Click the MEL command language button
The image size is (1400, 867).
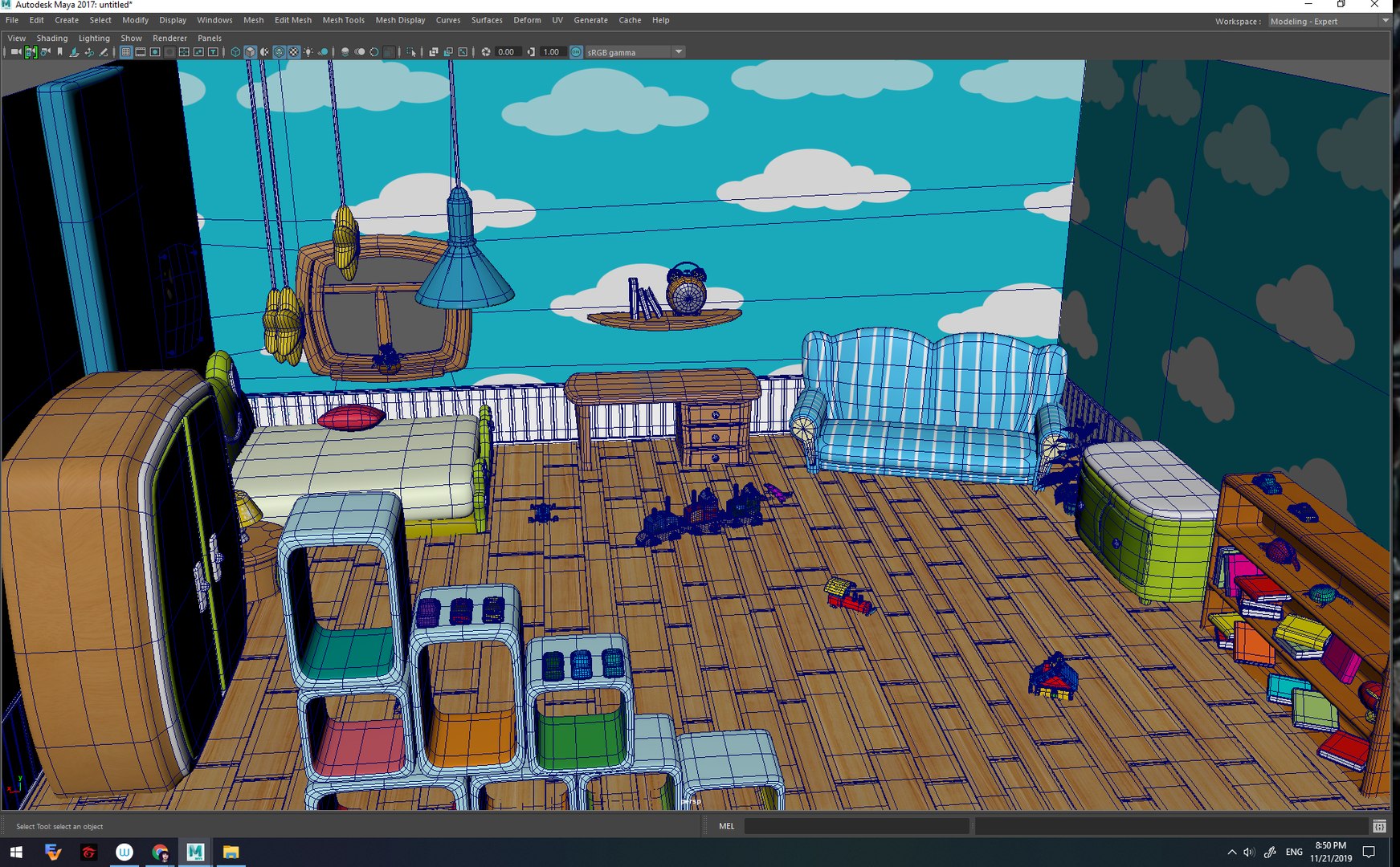click(x=726, y=826)
